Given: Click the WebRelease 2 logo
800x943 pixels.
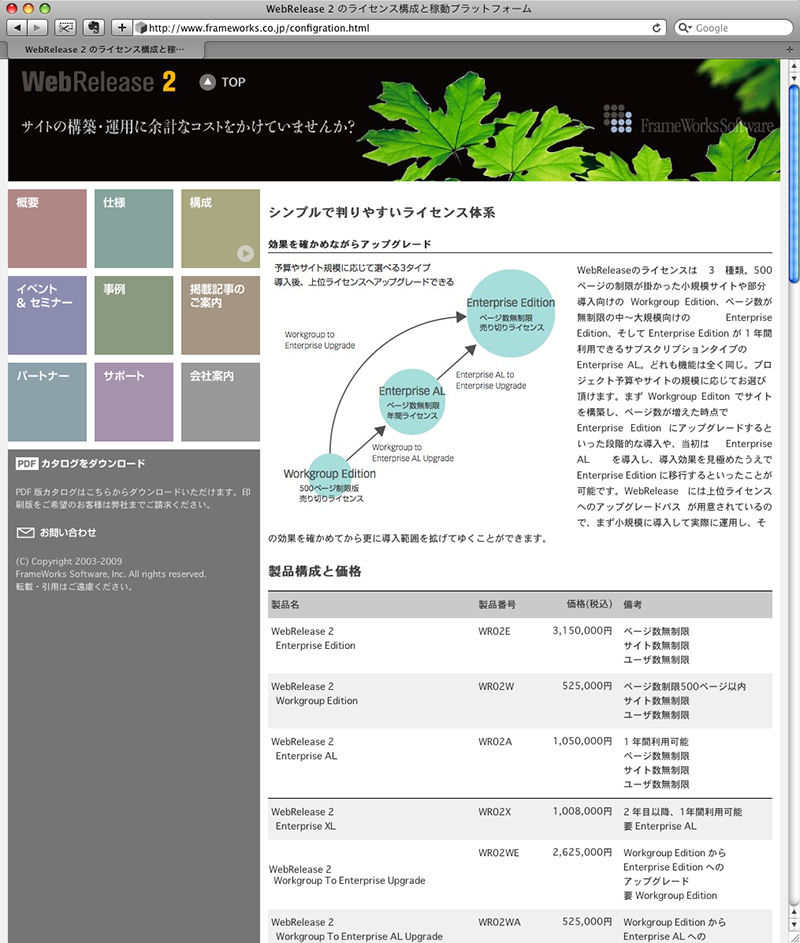Looking at the screenshot, I should [99, 82].
